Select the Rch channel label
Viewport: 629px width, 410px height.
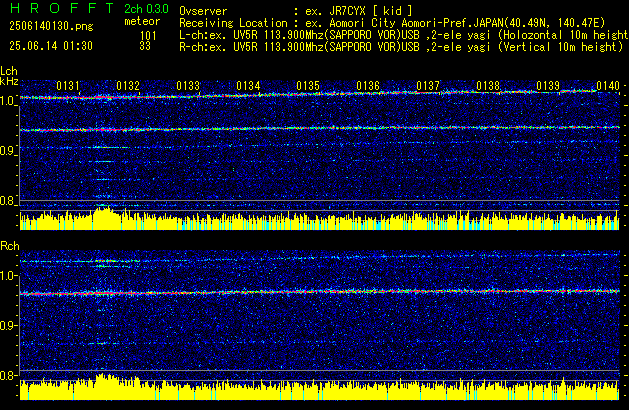10,246
